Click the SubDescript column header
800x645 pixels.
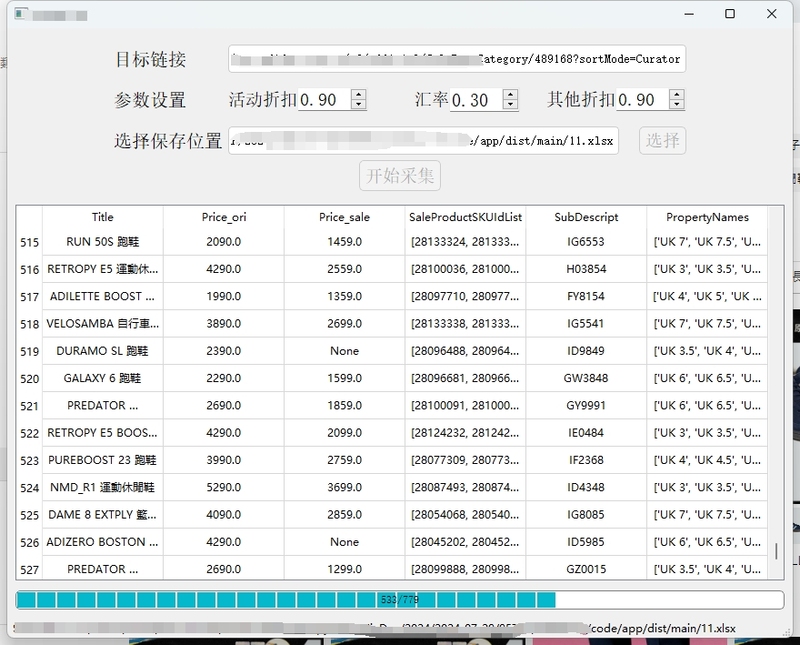586,217
